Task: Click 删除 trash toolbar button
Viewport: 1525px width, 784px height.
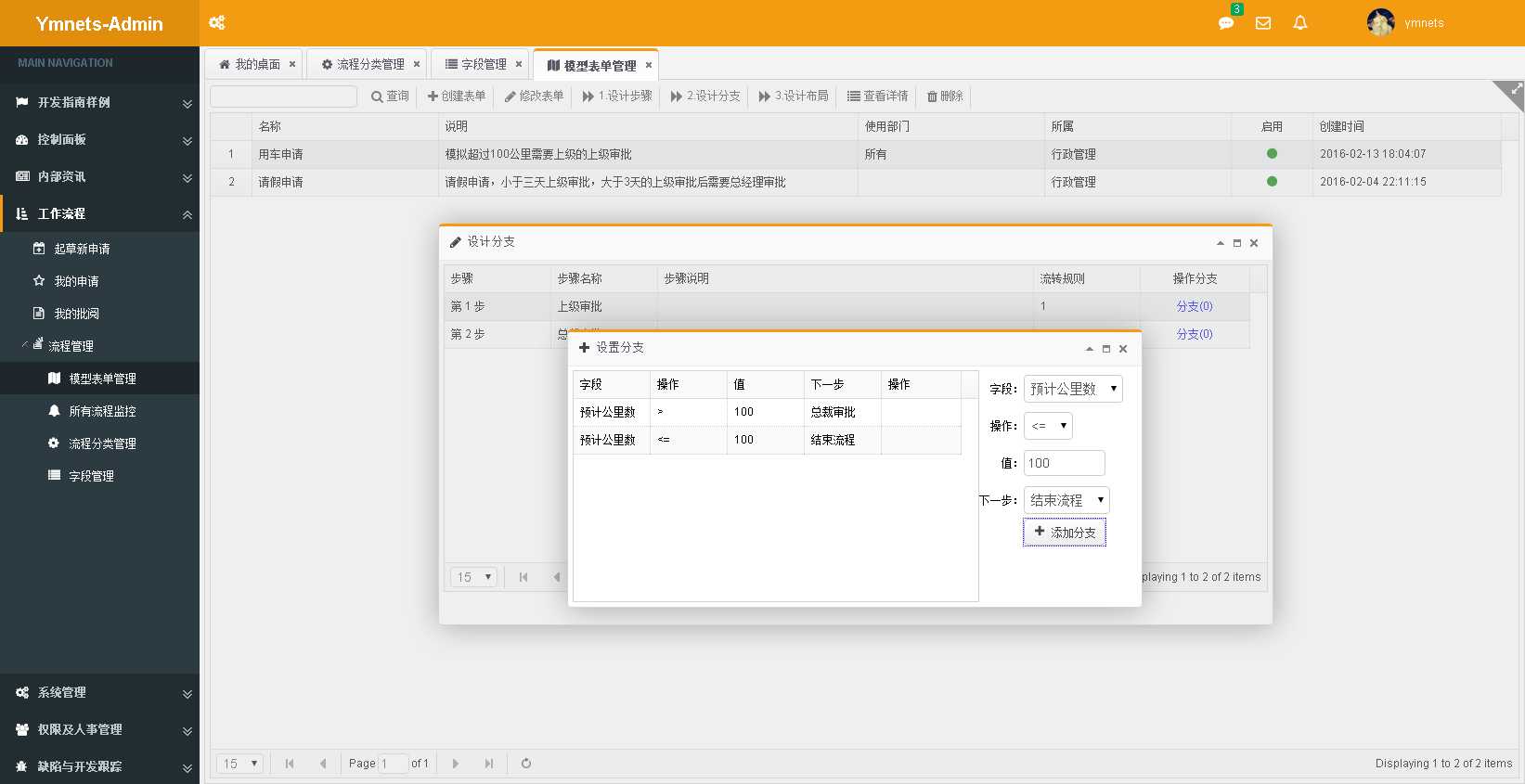Action: [x=945, y=96]
